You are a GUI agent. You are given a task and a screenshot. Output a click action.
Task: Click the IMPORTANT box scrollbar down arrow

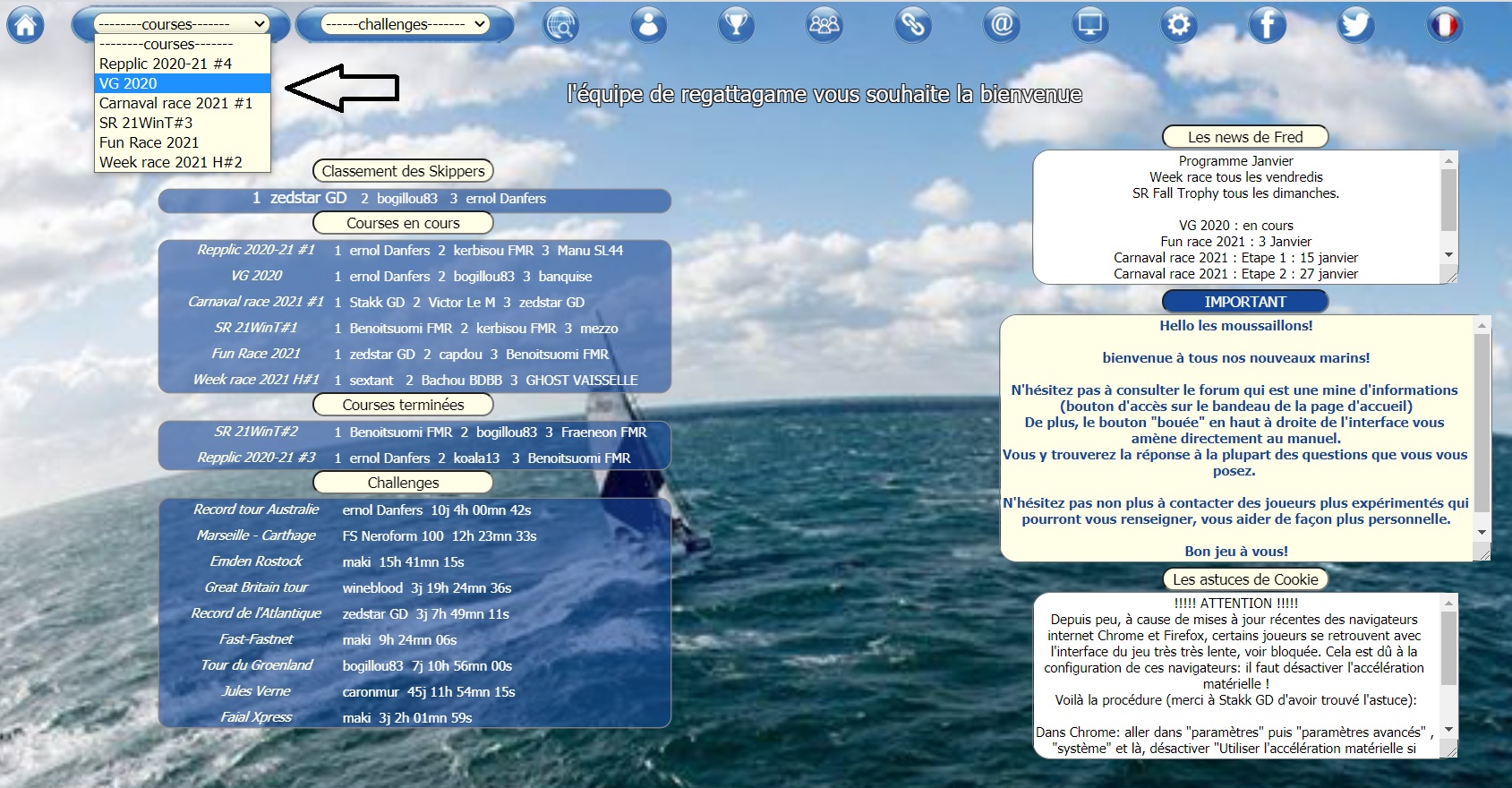coord(1482,532)
